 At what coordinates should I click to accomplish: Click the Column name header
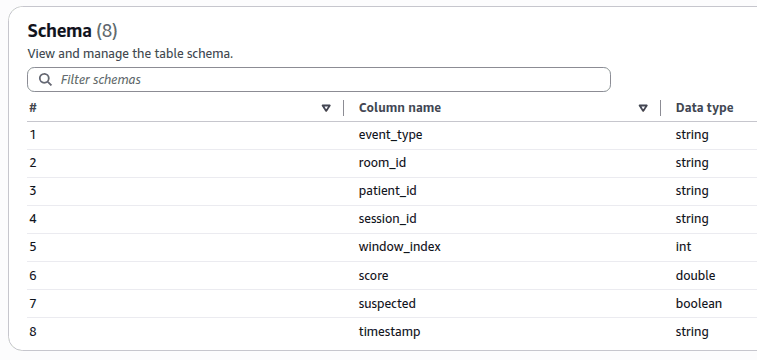click(x=400, y=108)
